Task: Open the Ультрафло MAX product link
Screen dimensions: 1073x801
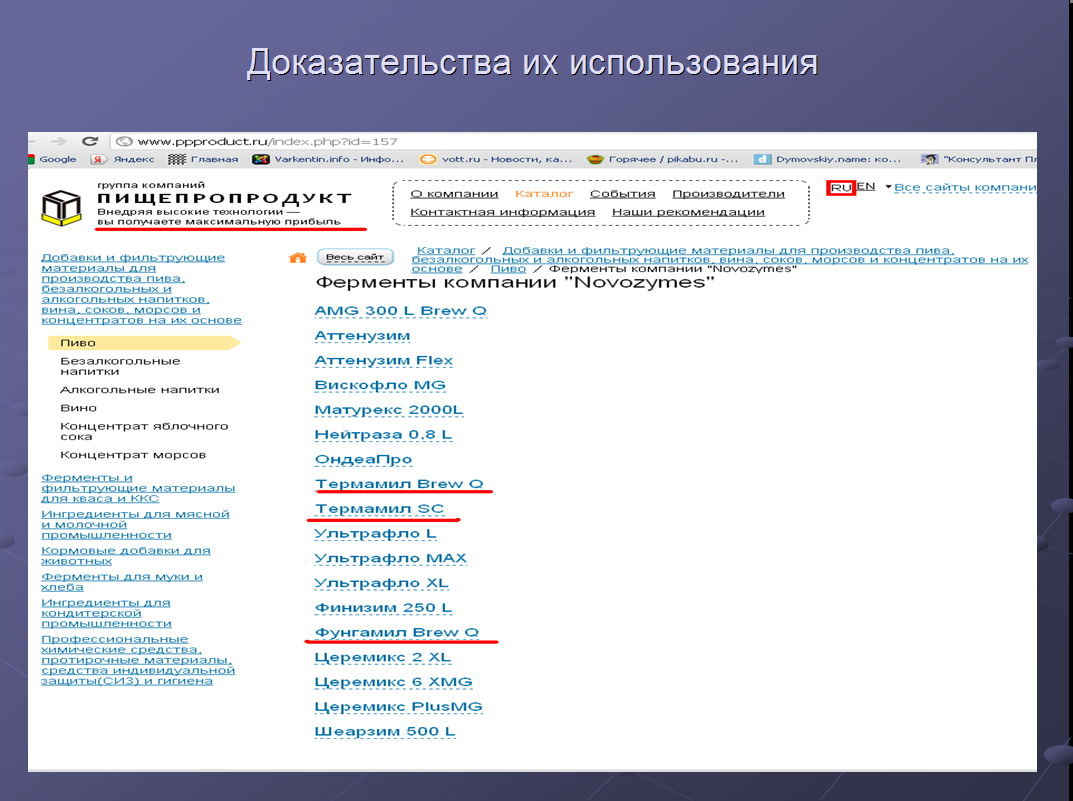Action: (x=390, y=558)
